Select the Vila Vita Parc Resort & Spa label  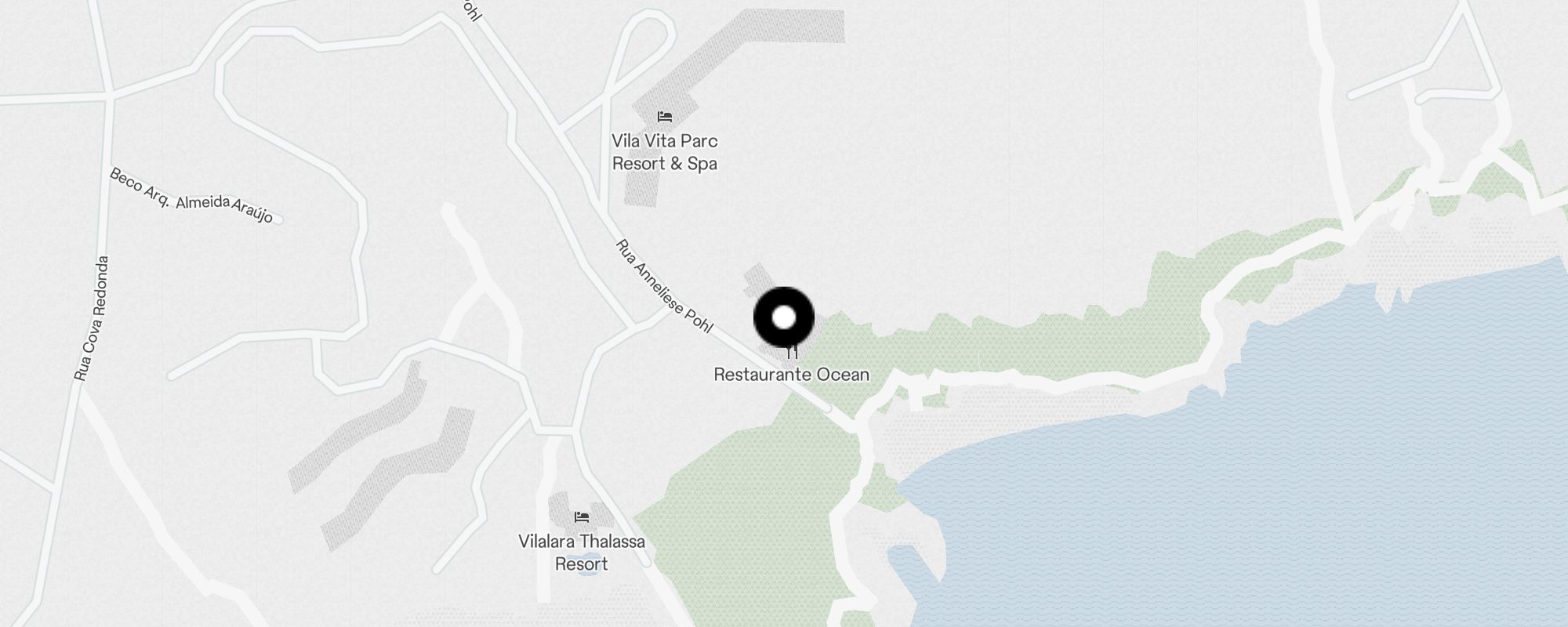[x=665, y=152]
